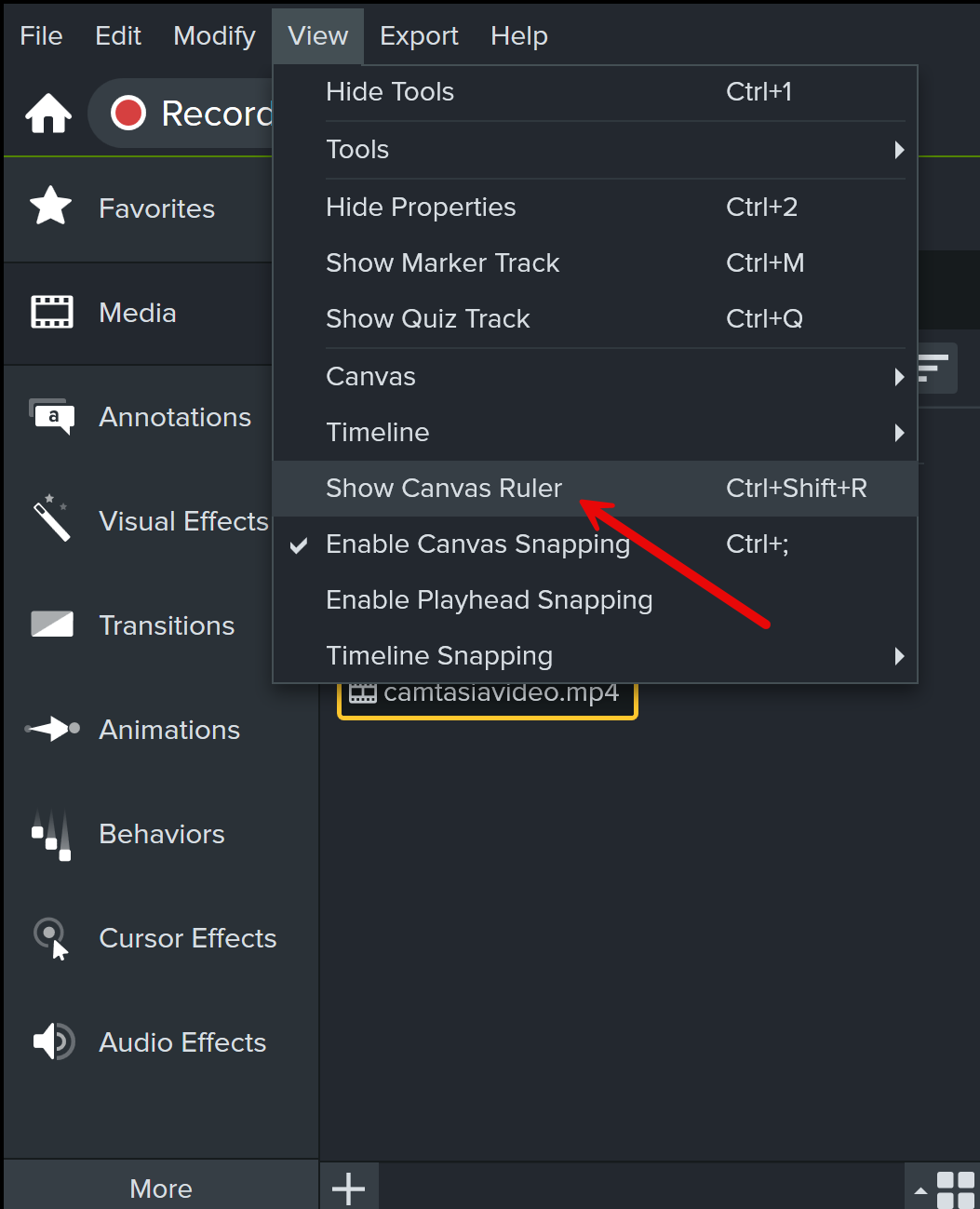Select the Annotations callout icon

click(52, 416)
